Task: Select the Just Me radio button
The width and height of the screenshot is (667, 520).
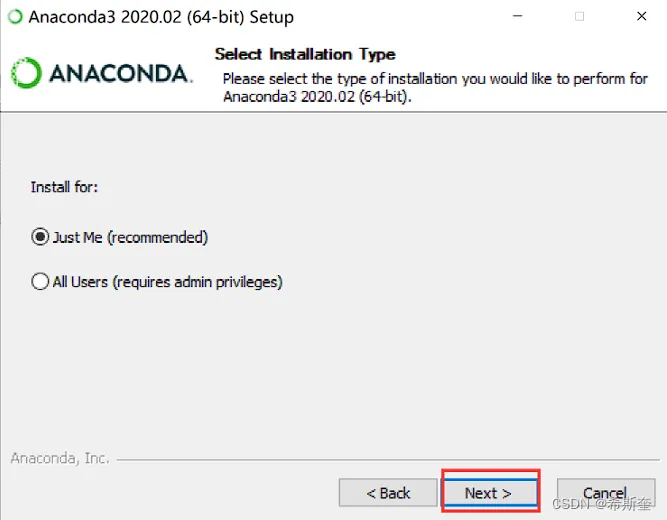Action: tap(40, 237)
